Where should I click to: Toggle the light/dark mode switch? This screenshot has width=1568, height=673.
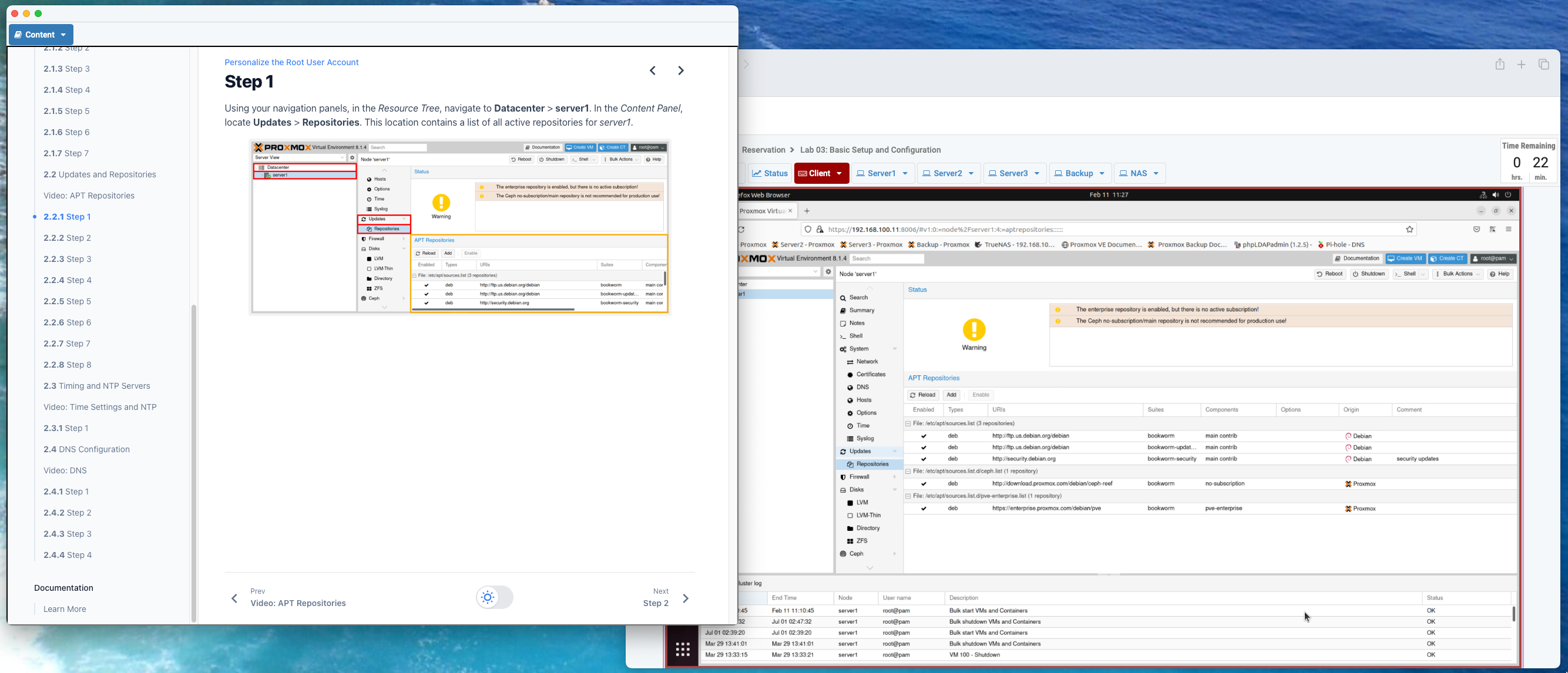click(x=494, y=597)
